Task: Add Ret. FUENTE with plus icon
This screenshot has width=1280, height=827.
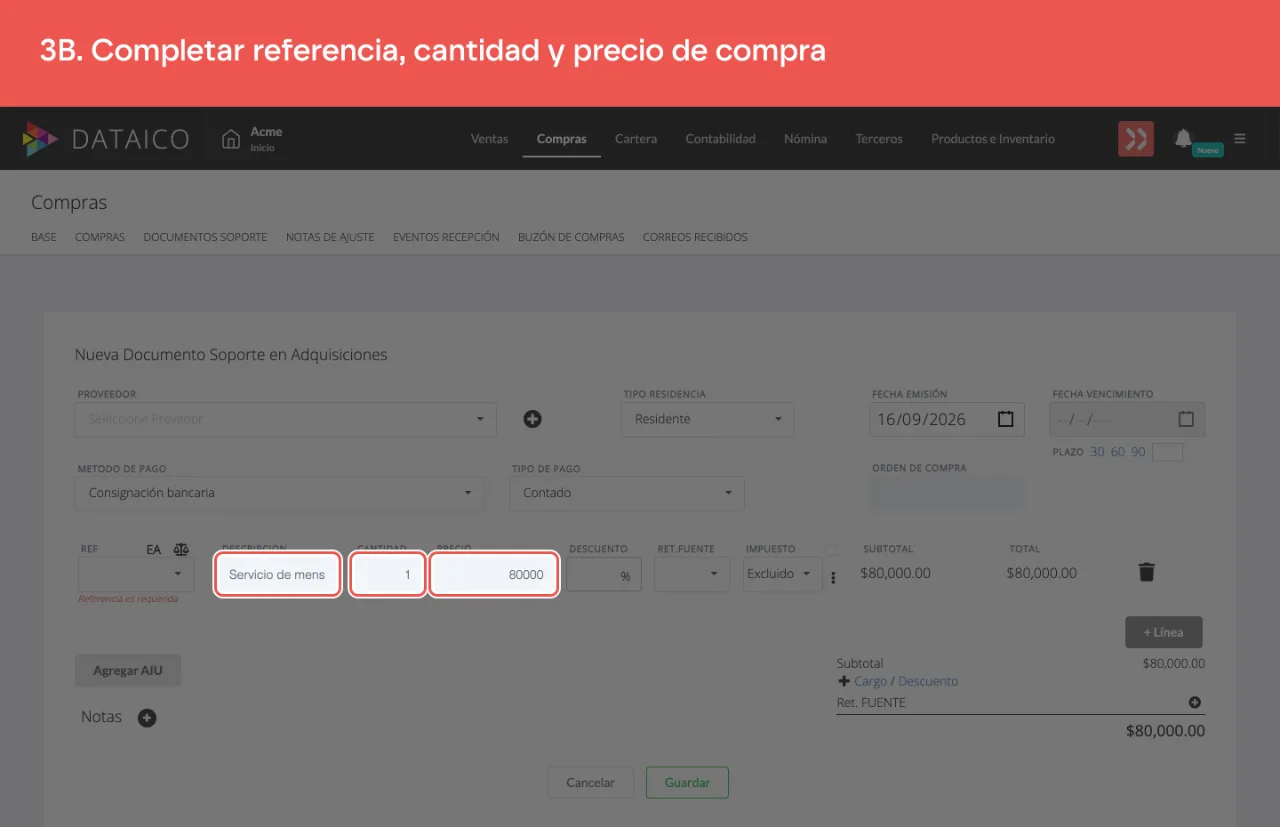Action: (1195, 703)
